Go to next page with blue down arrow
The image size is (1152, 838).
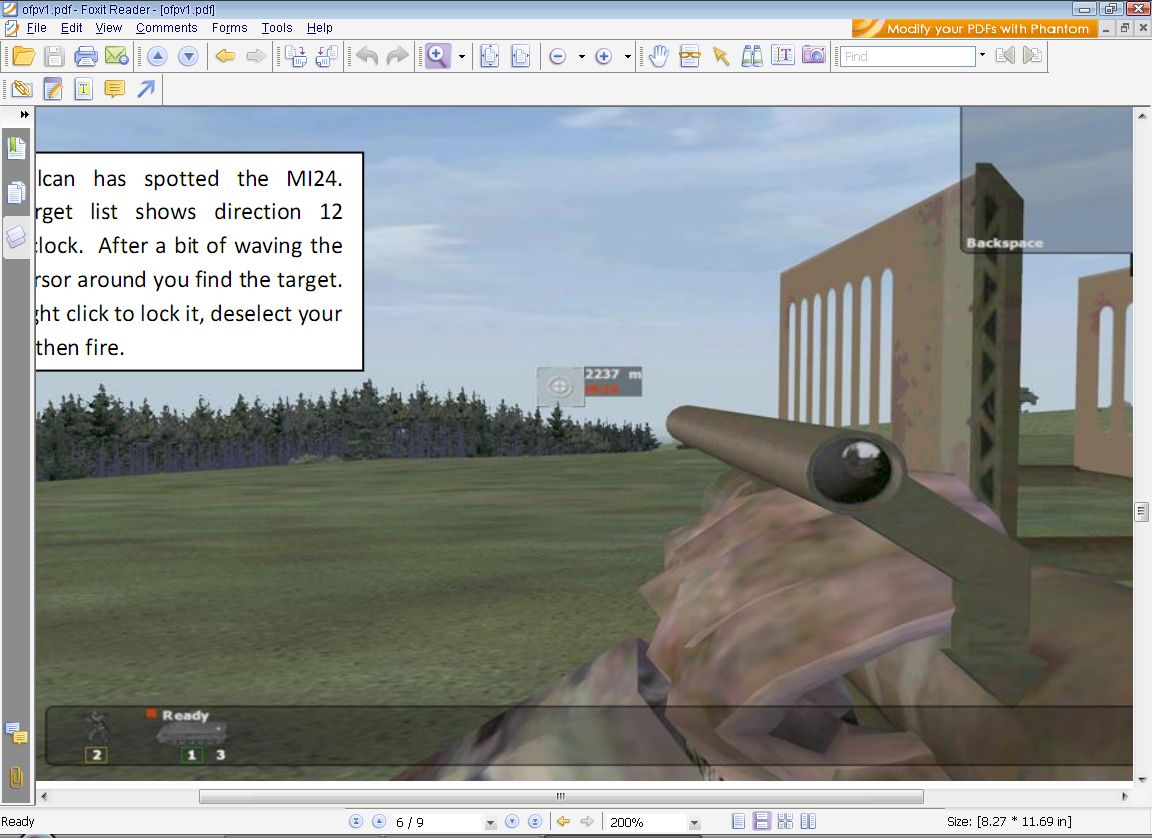pyautogui.click(x=188, y=56)
